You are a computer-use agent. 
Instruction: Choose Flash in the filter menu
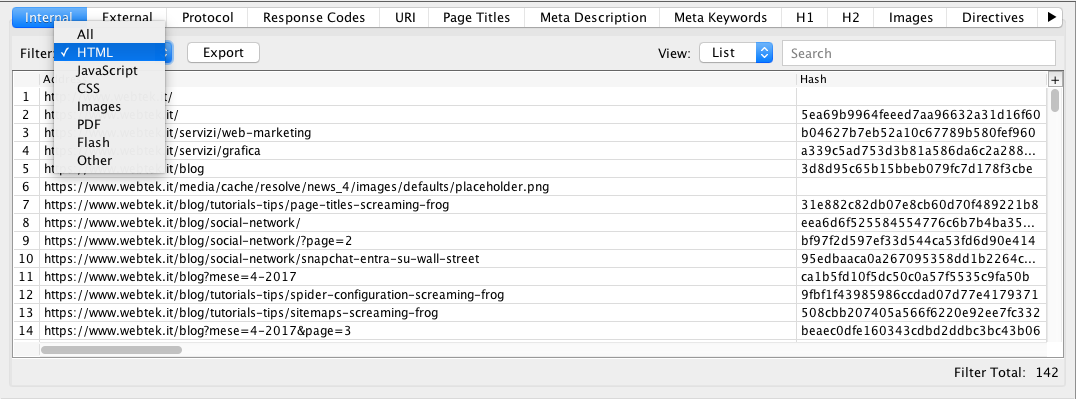pyautogui.click(x=110, y=142)
